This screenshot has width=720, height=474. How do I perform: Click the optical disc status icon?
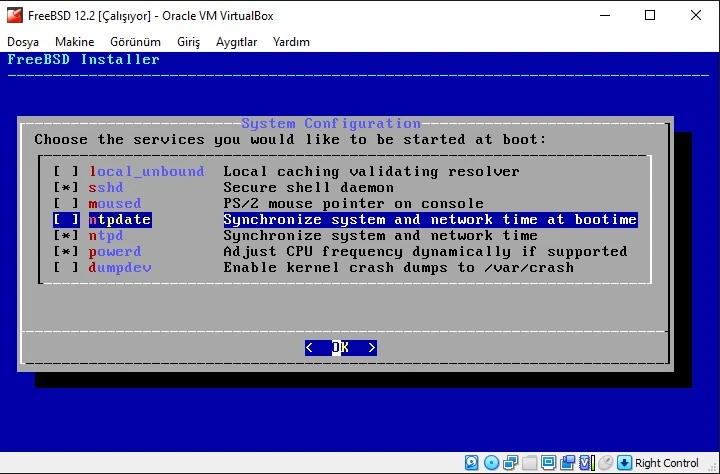(x=491, y=463)
